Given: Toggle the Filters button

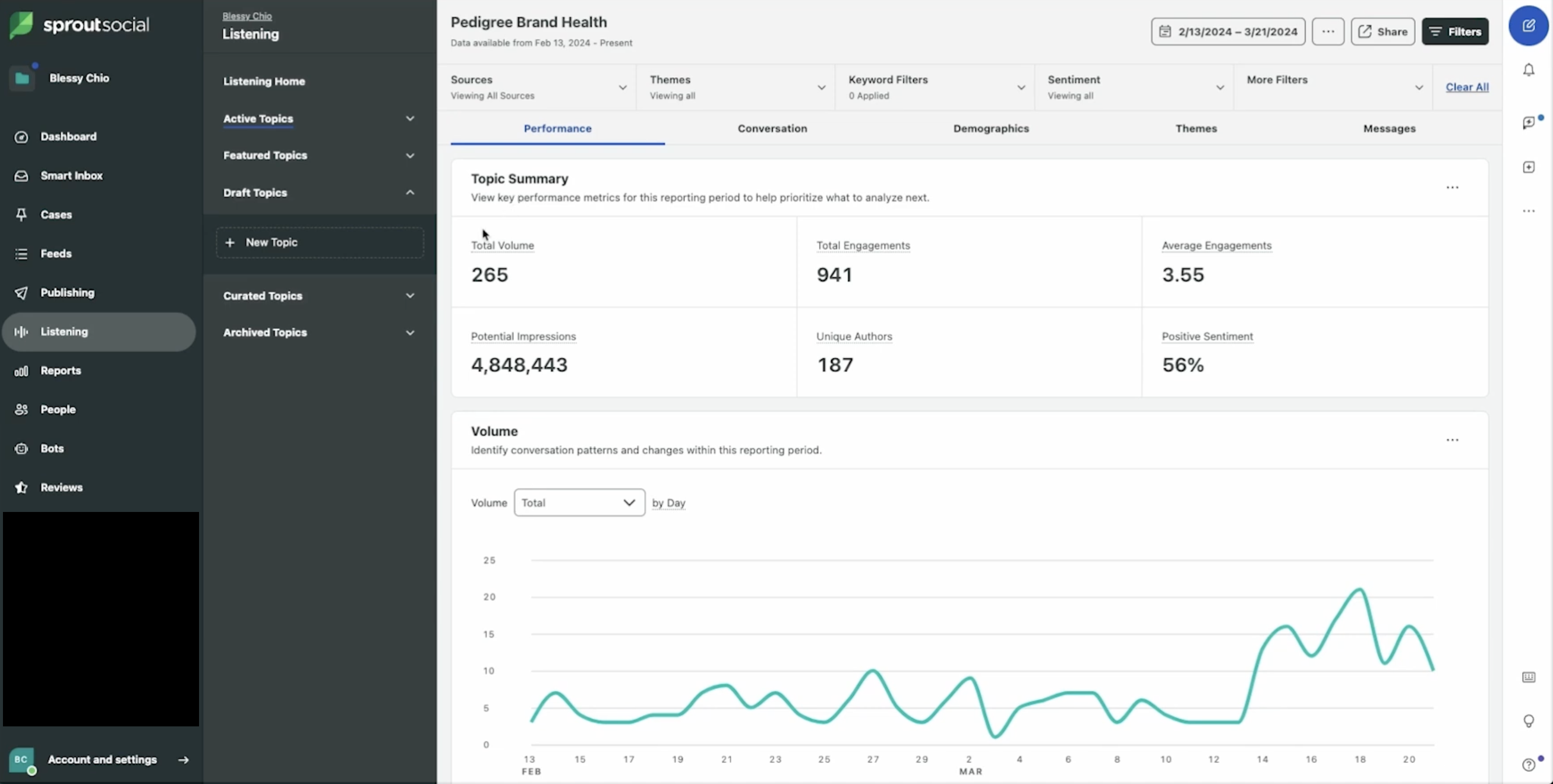Looking at the screenshot, I should [1455, 31].
